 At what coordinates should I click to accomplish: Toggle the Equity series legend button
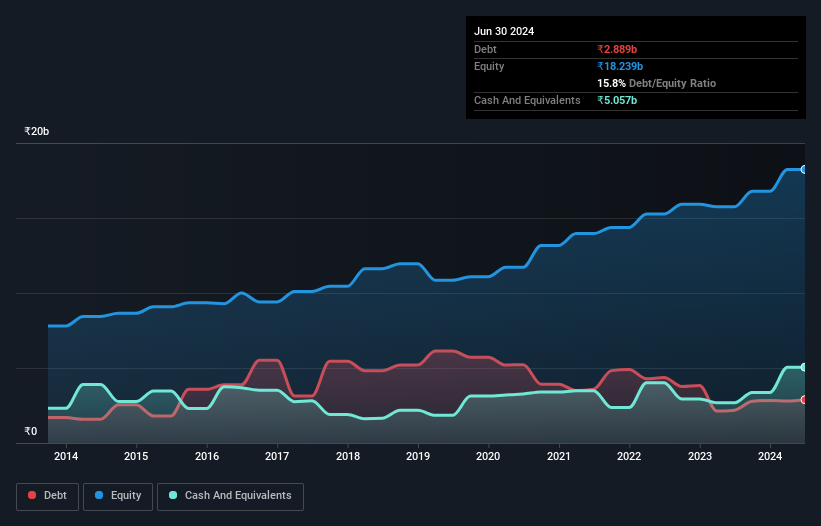click(118, 496)
